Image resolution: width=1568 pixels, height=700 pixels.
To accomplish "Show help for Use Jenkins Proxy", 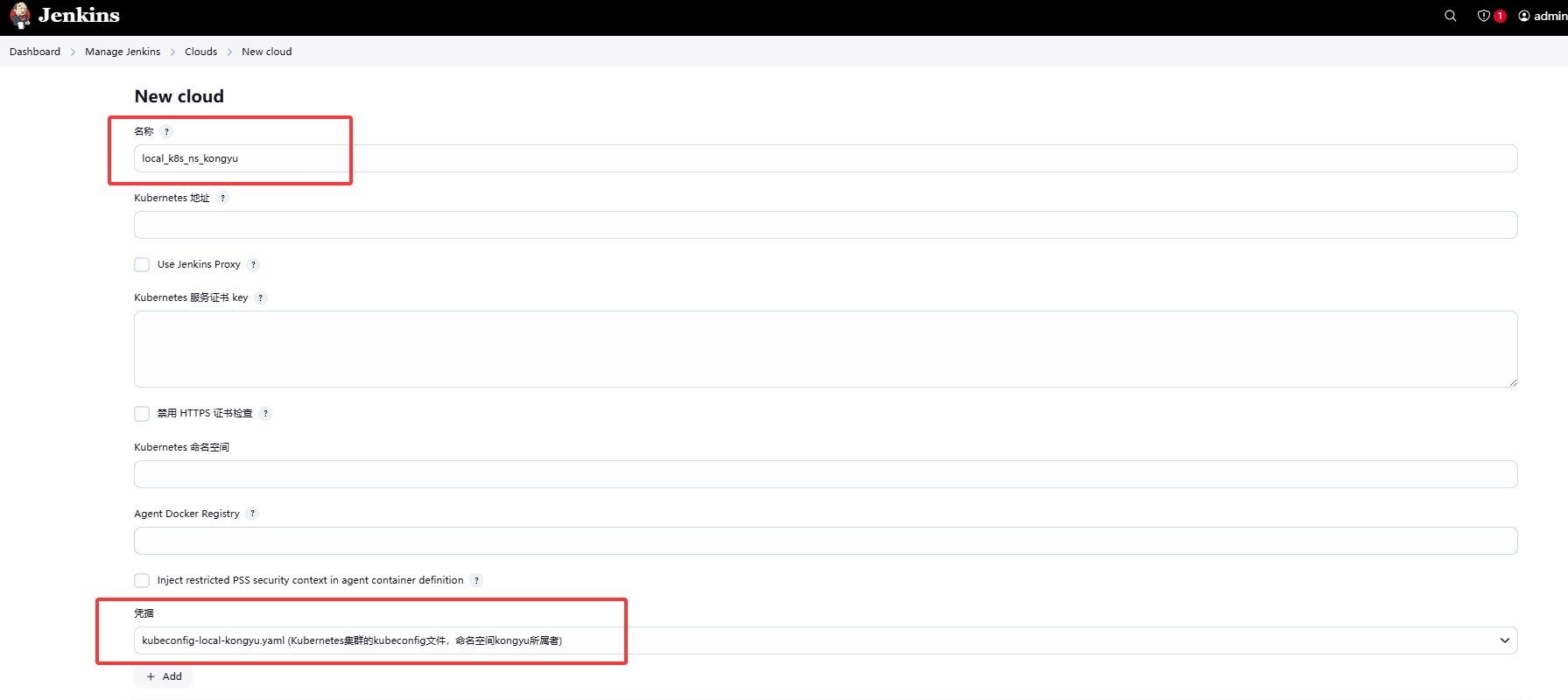I will pos(253,265).
